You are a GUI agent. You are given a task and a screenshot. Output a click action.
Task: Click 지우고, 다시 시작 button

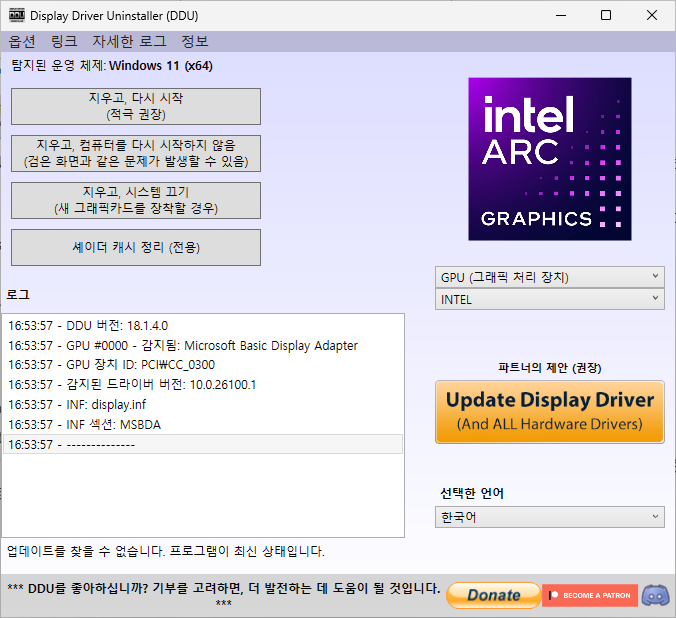pos(135,106)
